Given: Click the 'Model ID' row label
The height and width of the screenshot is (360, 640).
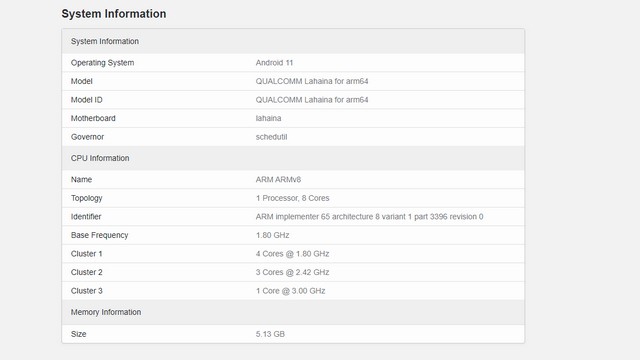Looking at the screenshot, I should (87, 100).
